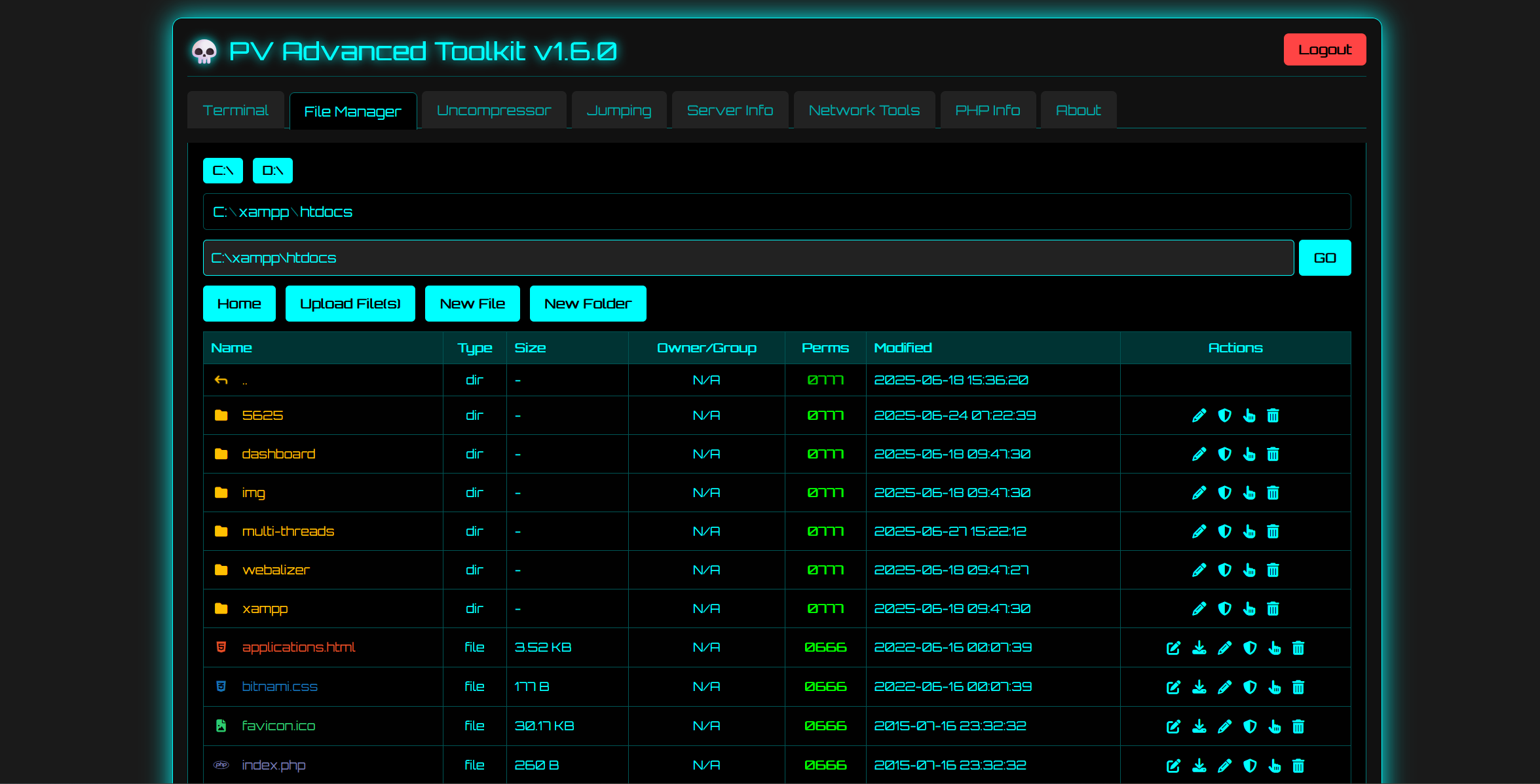Viewport: 1540px width, 784px height.
Task: Open the Server Info tab
Action: point(730,110)
